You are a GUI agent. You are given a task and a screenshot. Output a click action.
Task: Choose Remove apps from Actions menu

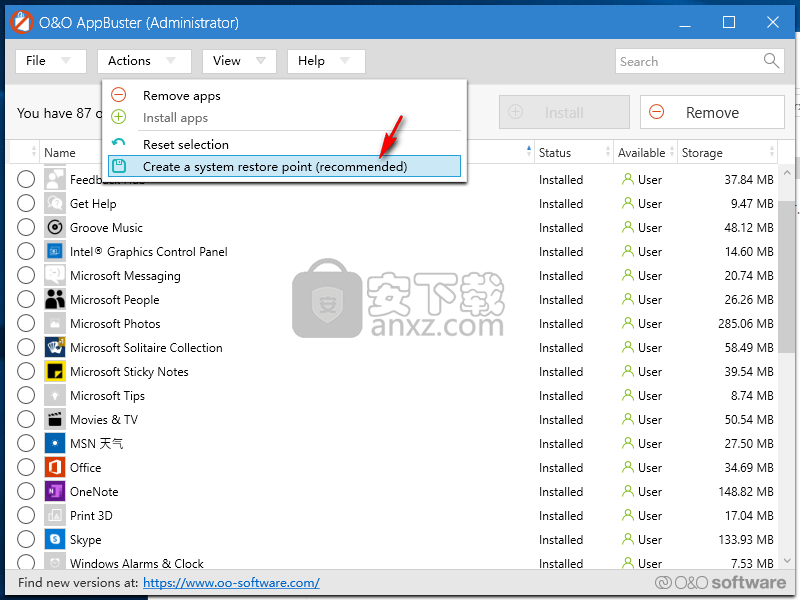(x=284, y=95)
